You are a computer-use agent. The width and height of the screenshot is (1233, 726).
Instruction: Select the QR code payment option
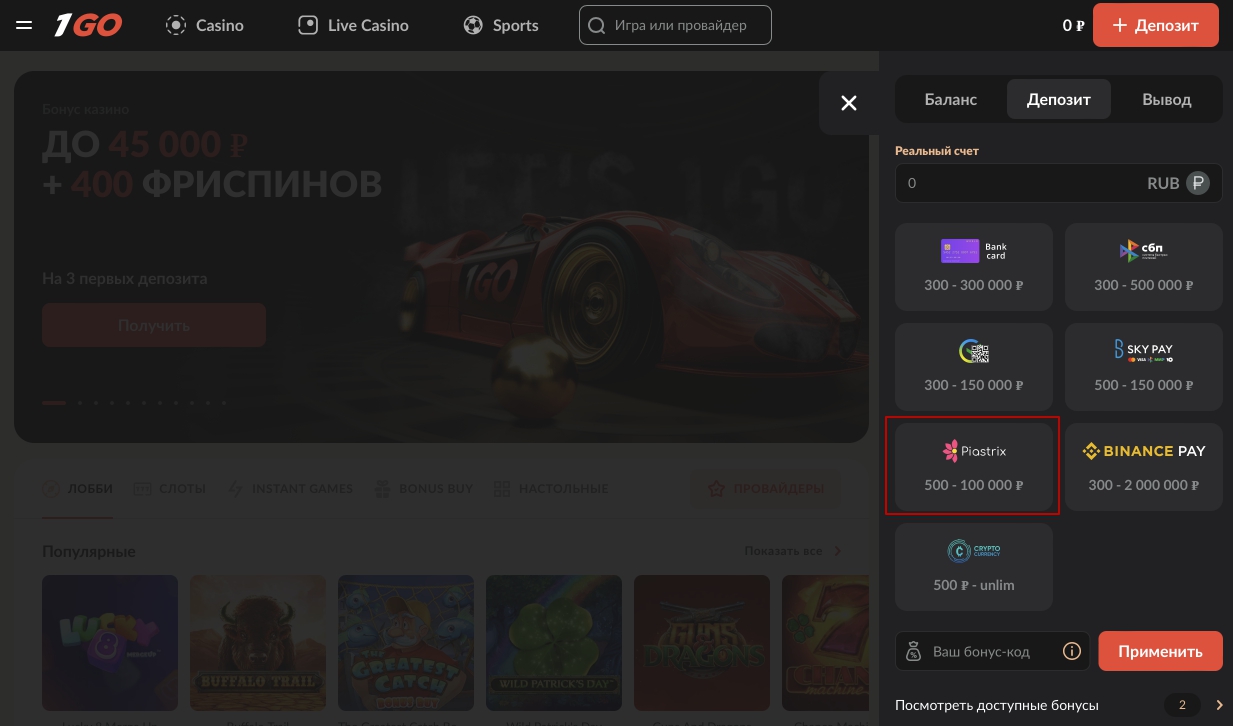click(973, 366)
